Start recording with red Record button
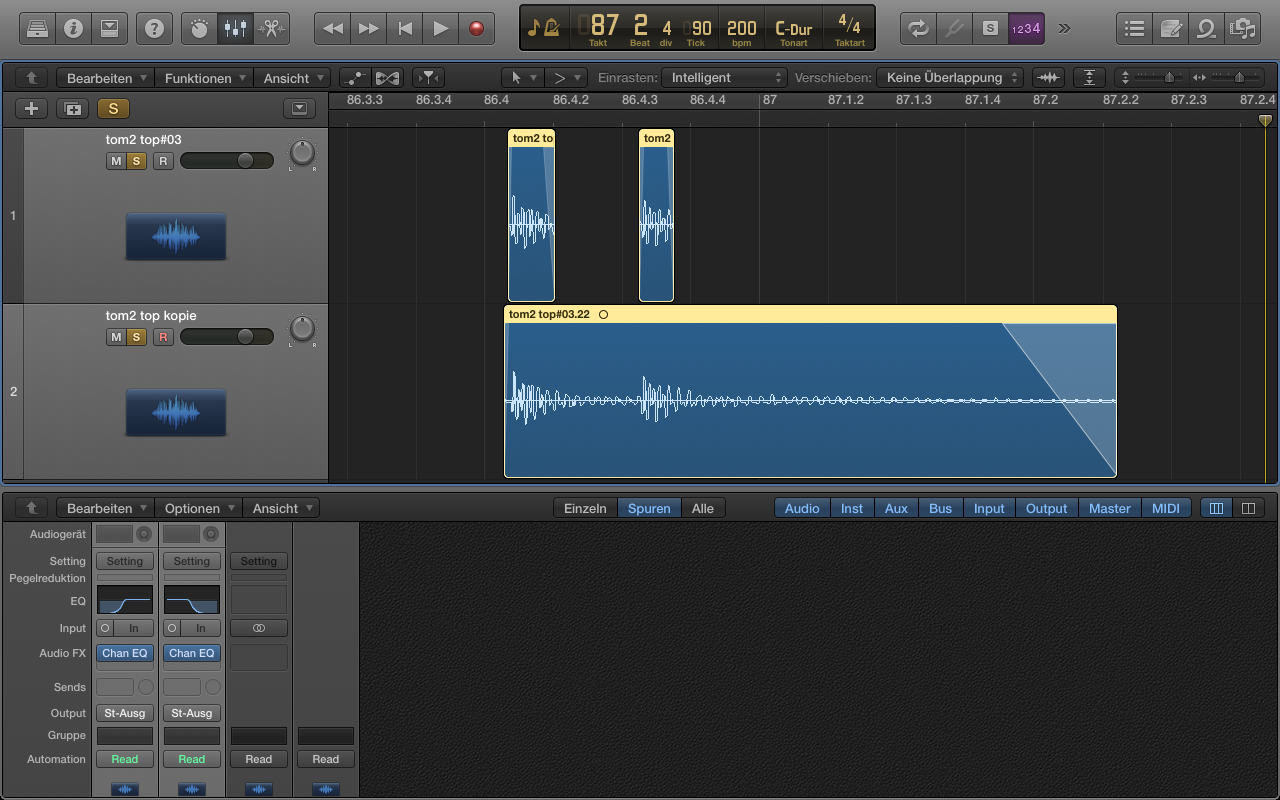The width and height of the screenshot is (1280, 800). point(477,28)
